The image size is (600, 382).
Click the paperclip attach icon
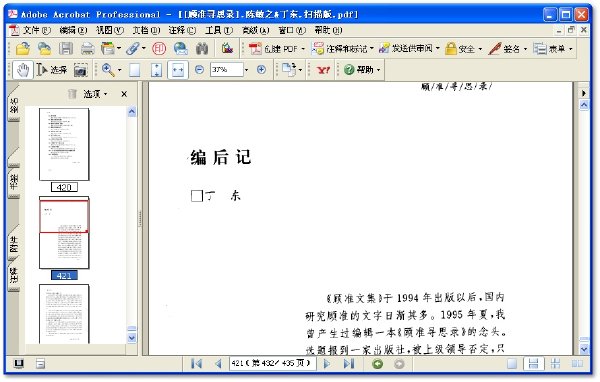pos(133,49)
